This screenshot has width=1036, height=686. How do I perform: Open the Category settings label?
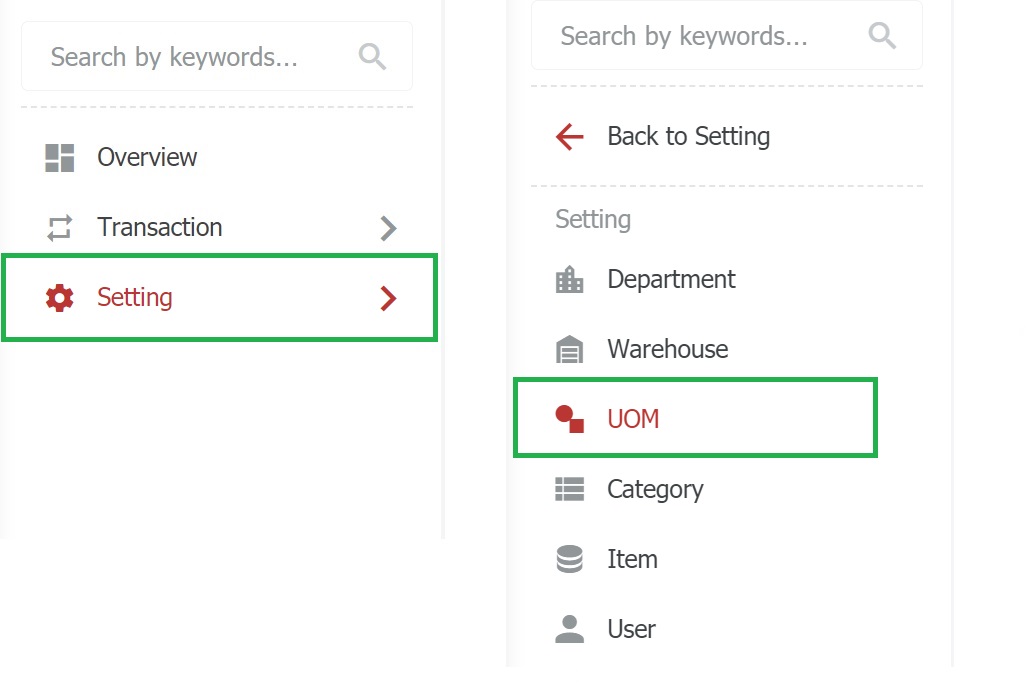[x=655, y=489]
